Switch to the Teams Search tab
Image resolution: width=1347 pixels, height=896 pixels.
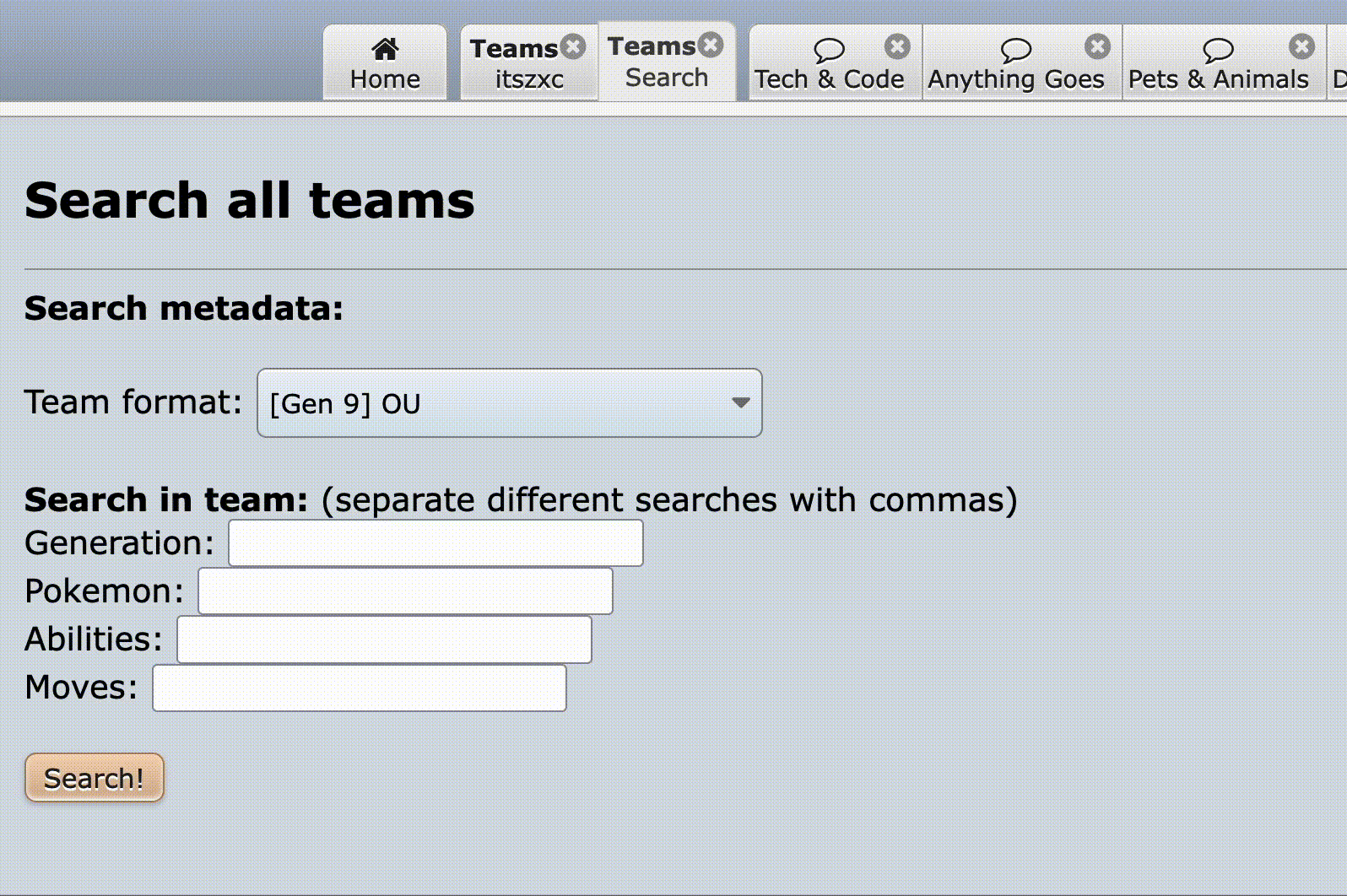pyautogui.click(x=667, y=62)
